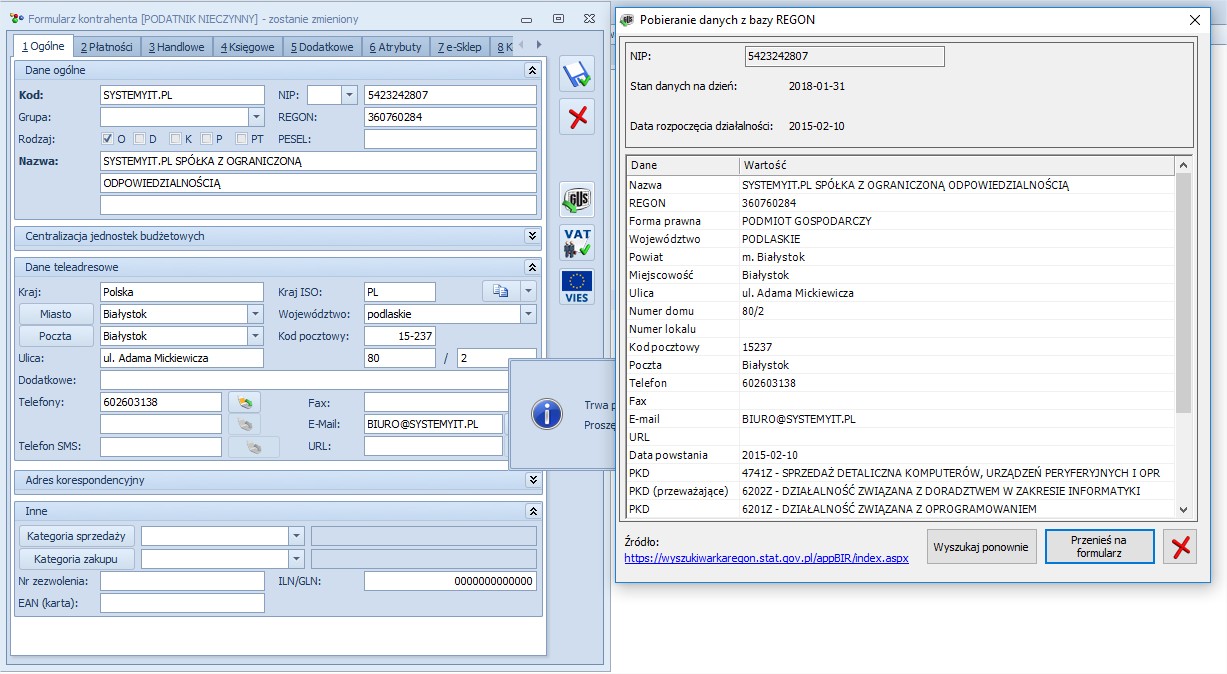This screenshot has width=1227, height=674.
Task: Switch to the 3 Handlowe tab
Action: 177,47
